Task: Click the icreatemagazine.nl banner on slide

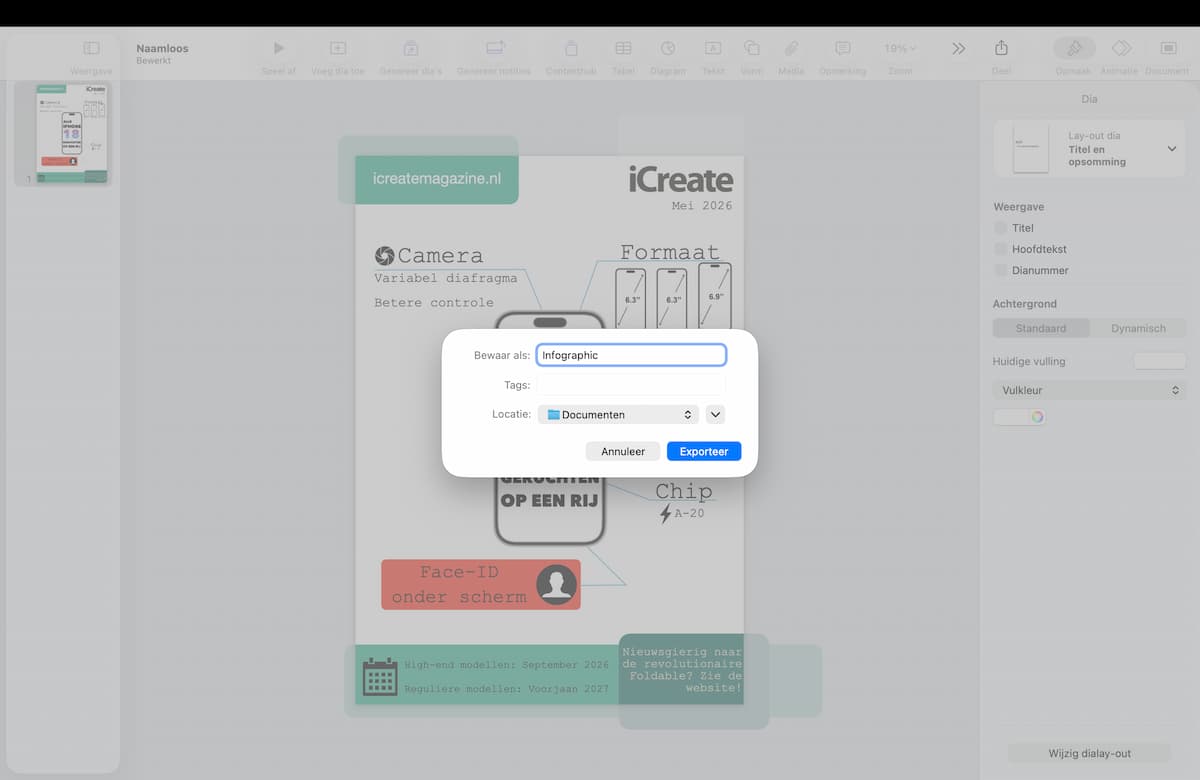Action: point(436,179)
